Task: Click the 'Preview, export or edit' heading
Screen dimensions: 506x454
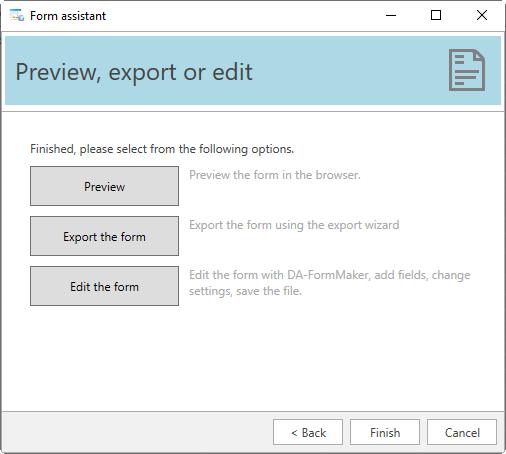Action: pos(134,72)
